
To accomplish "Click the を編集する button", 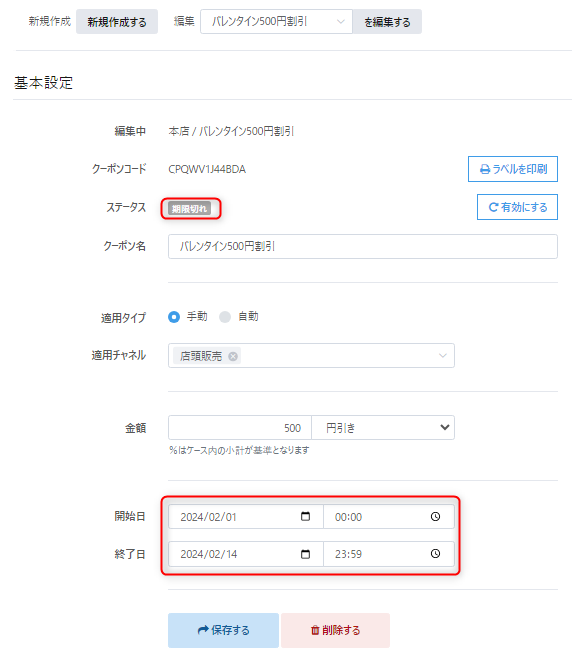I will 387,22.
